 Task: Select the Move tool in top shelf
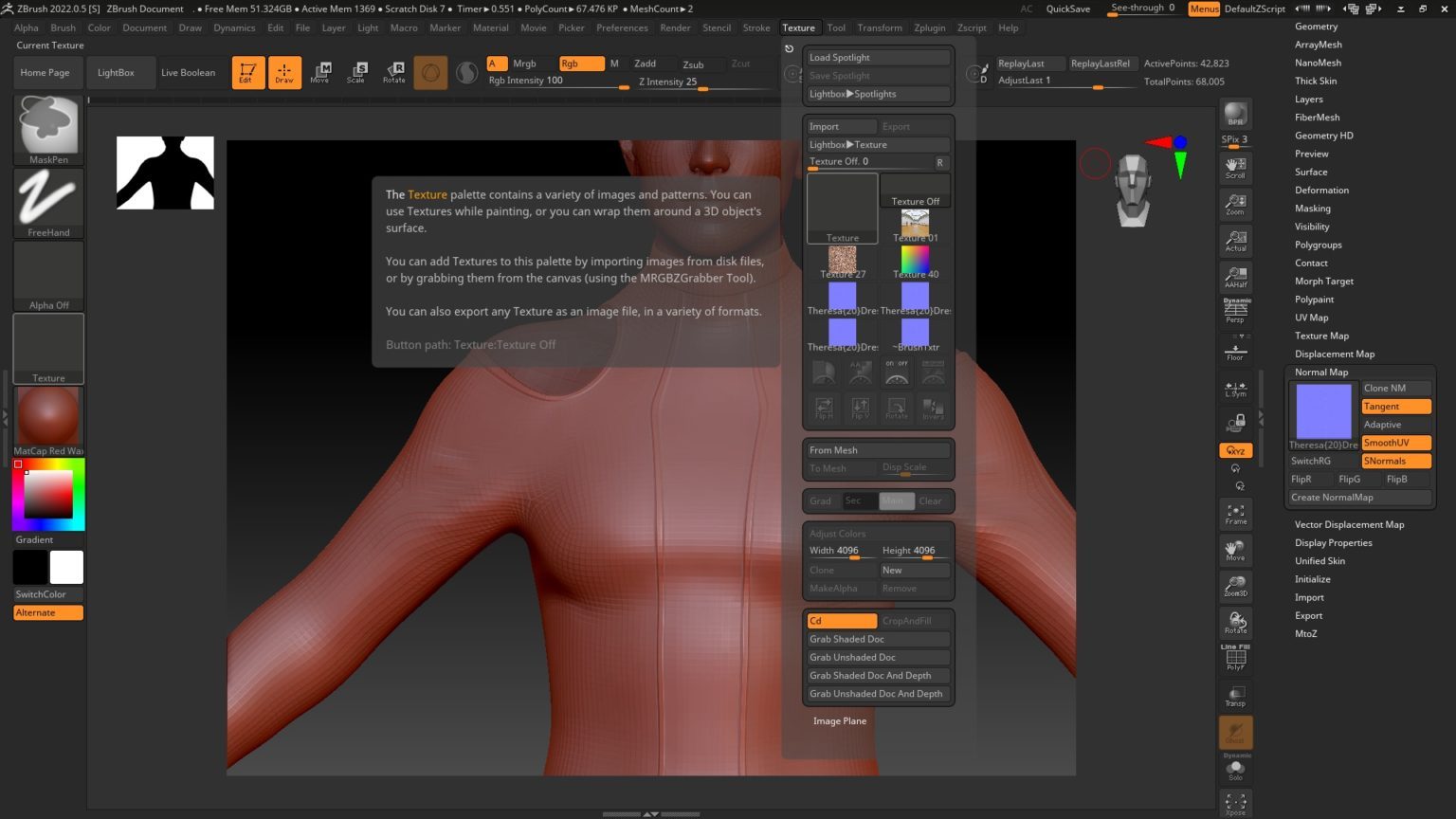point(320,72)
